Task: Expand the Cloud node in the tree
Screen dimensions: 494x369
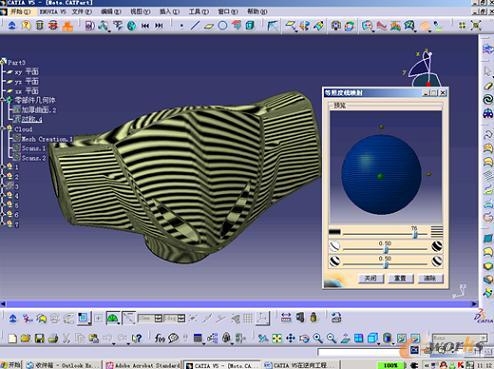Action: (x=3, y=128)
